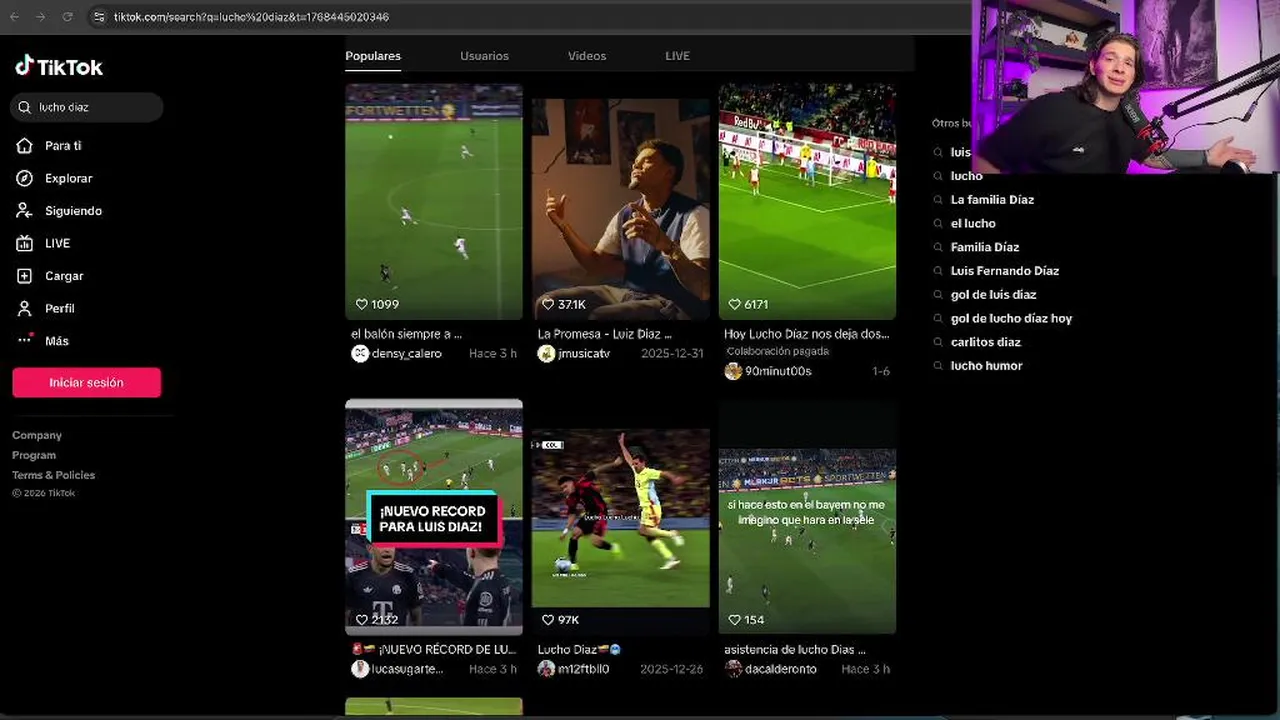This screenshot has height=720, width=1280.
Task: Click jmusicatv avatar
Action: (546, 353)
